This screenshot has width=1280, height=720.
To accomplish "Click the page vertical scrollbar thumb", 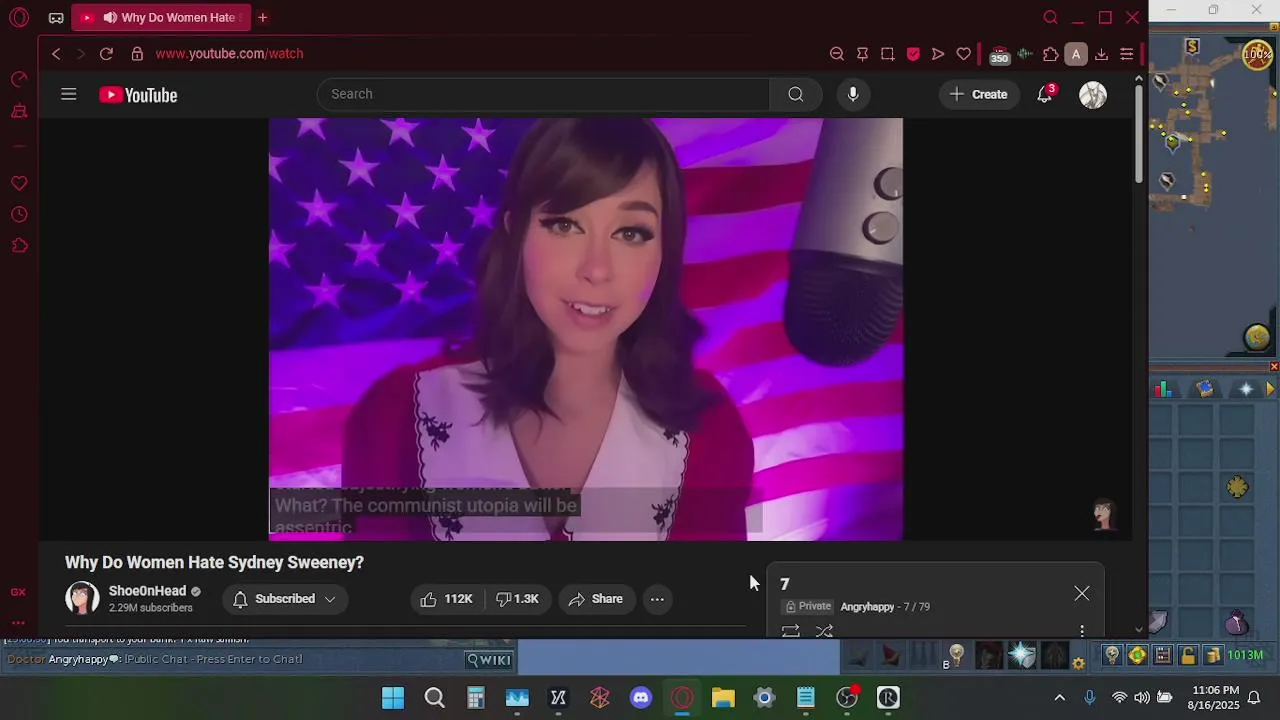I will (x=1139, y=134).
